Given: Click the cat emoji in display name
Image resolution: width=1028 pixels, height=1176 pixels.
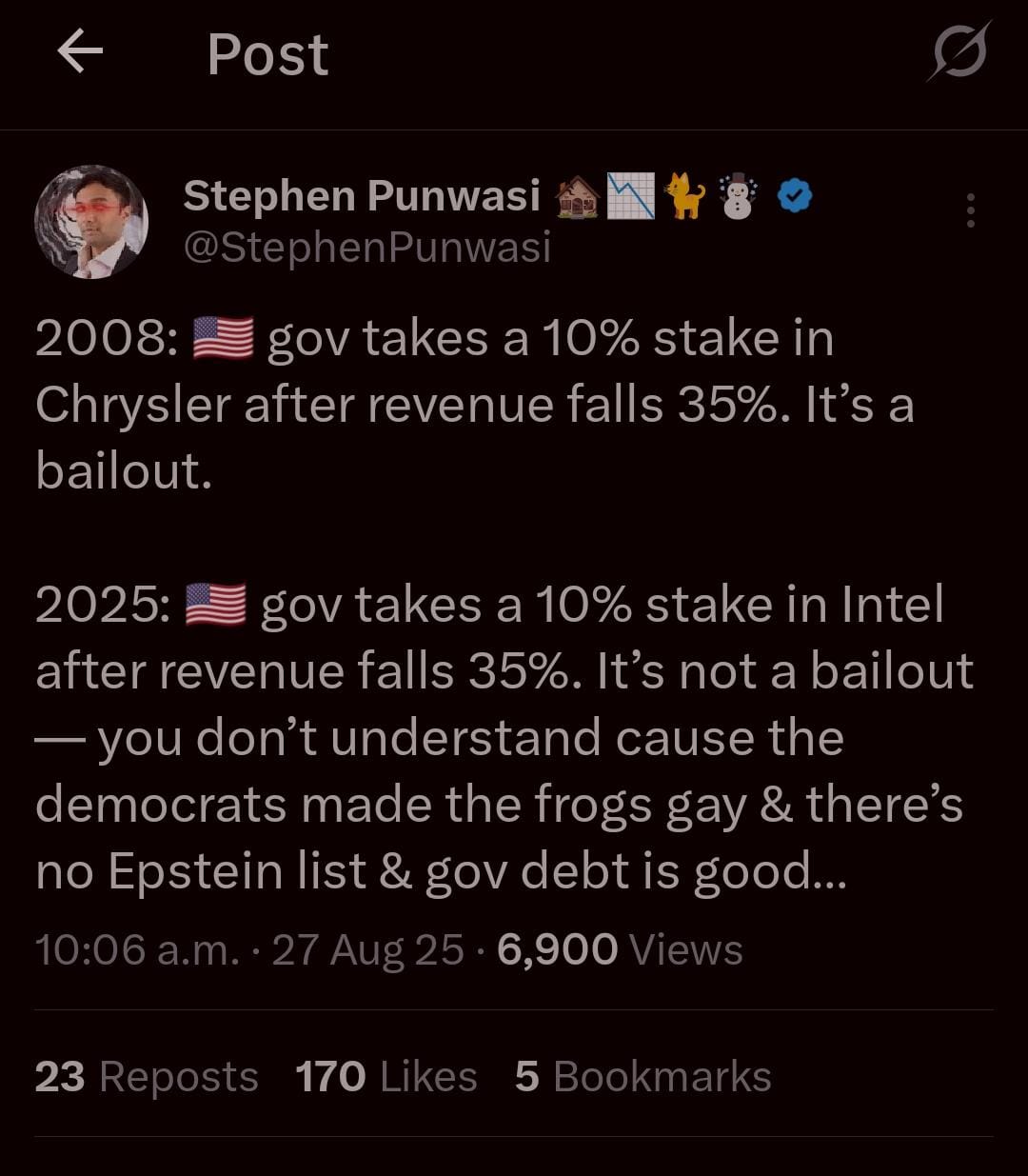Looking at the screenshot, I should [683, 196].
